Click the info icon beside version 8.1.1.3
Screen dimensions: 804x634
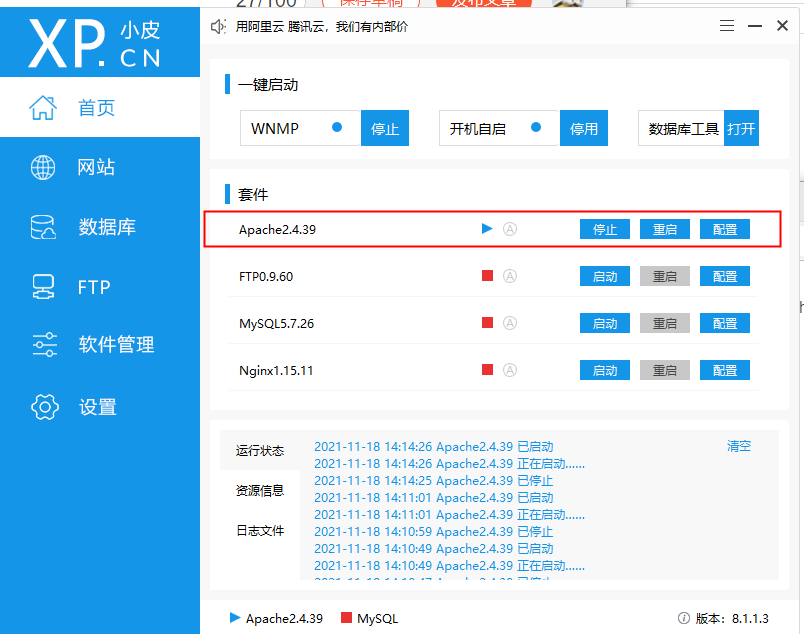pos(685,618)
